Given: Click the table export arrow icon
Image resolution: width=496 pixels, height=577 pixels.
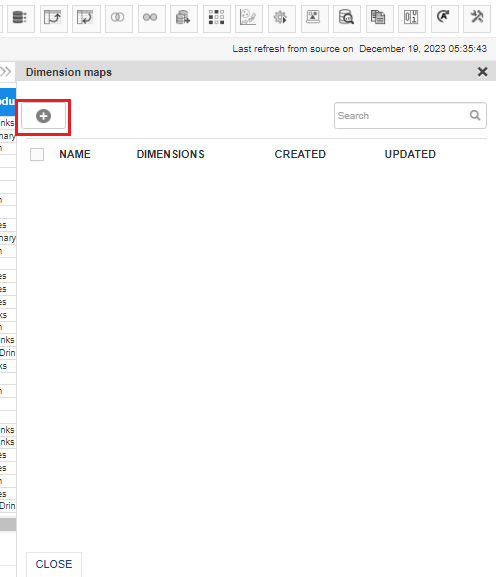Looking at the screenshot, I should pos(53,18).
